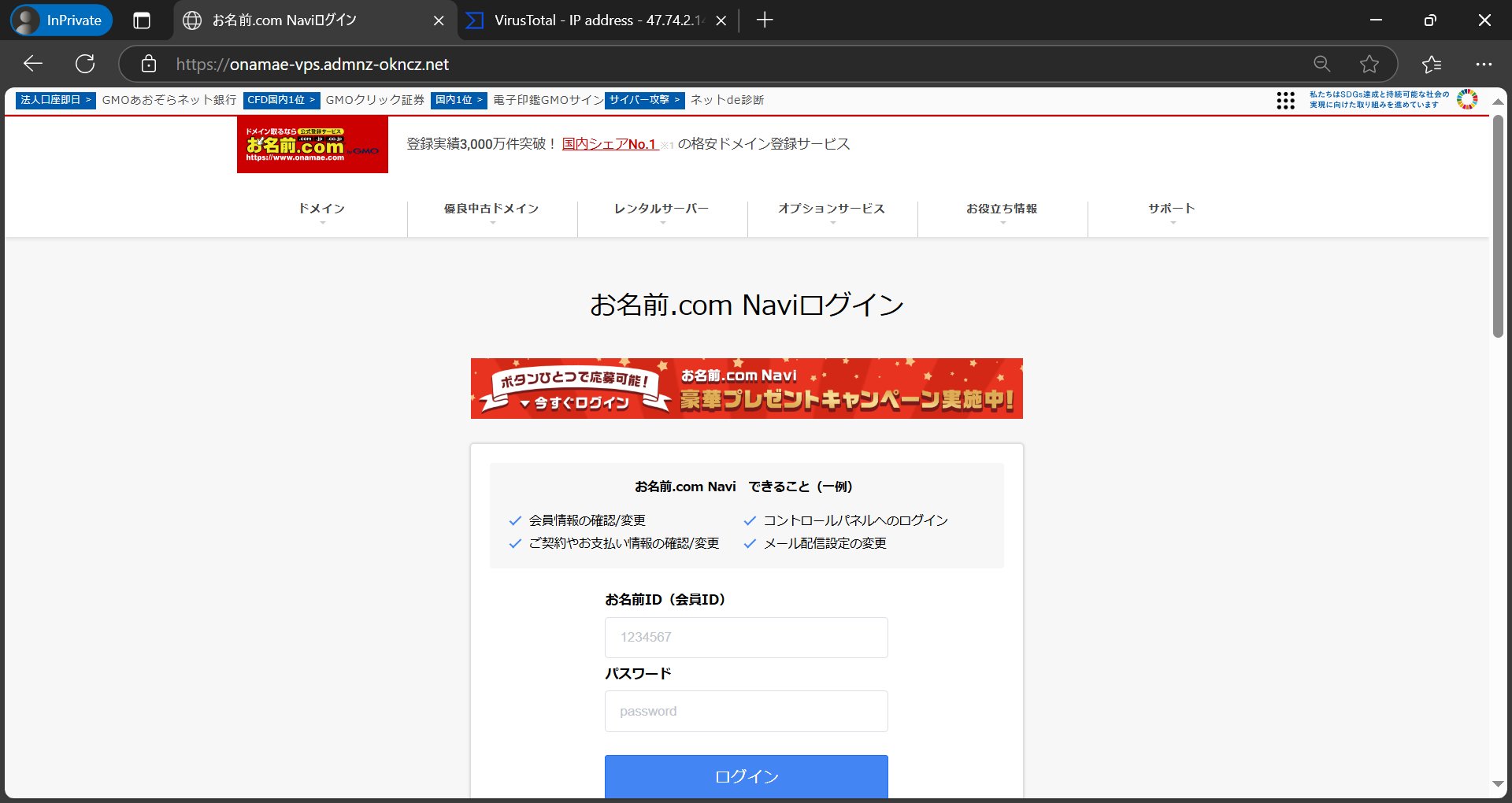Open the 国内シェアNo.1 link
The width and height of the screenshot is (1512, 803).
610,144
